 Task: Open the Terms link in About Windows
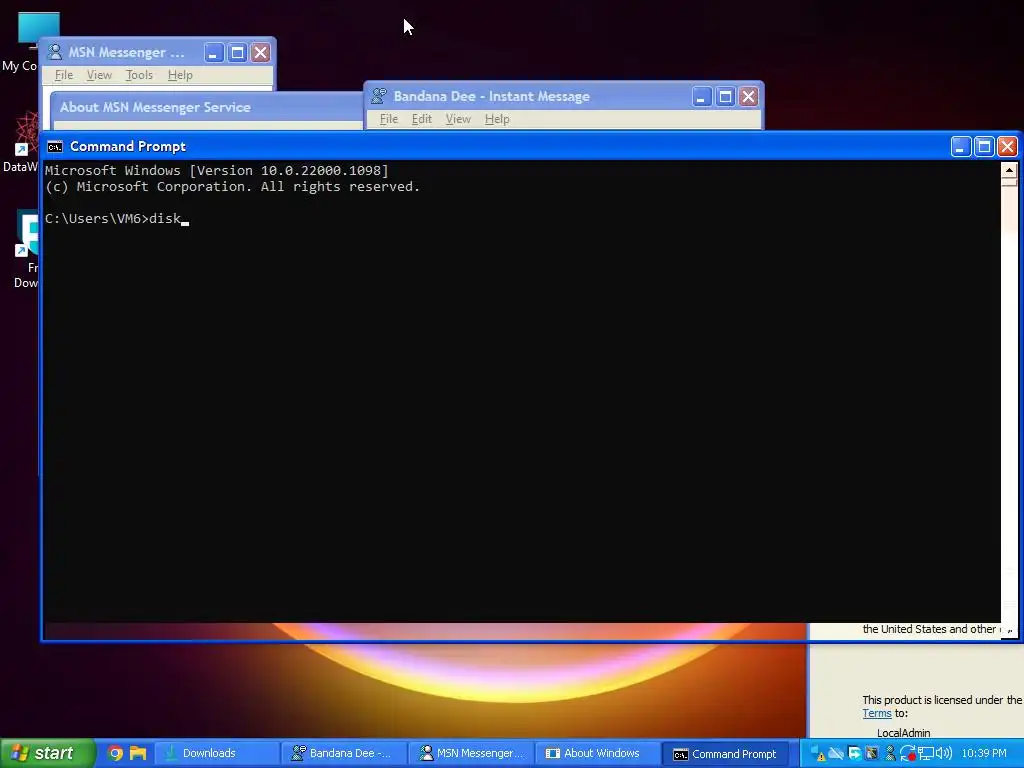point(876,714)
